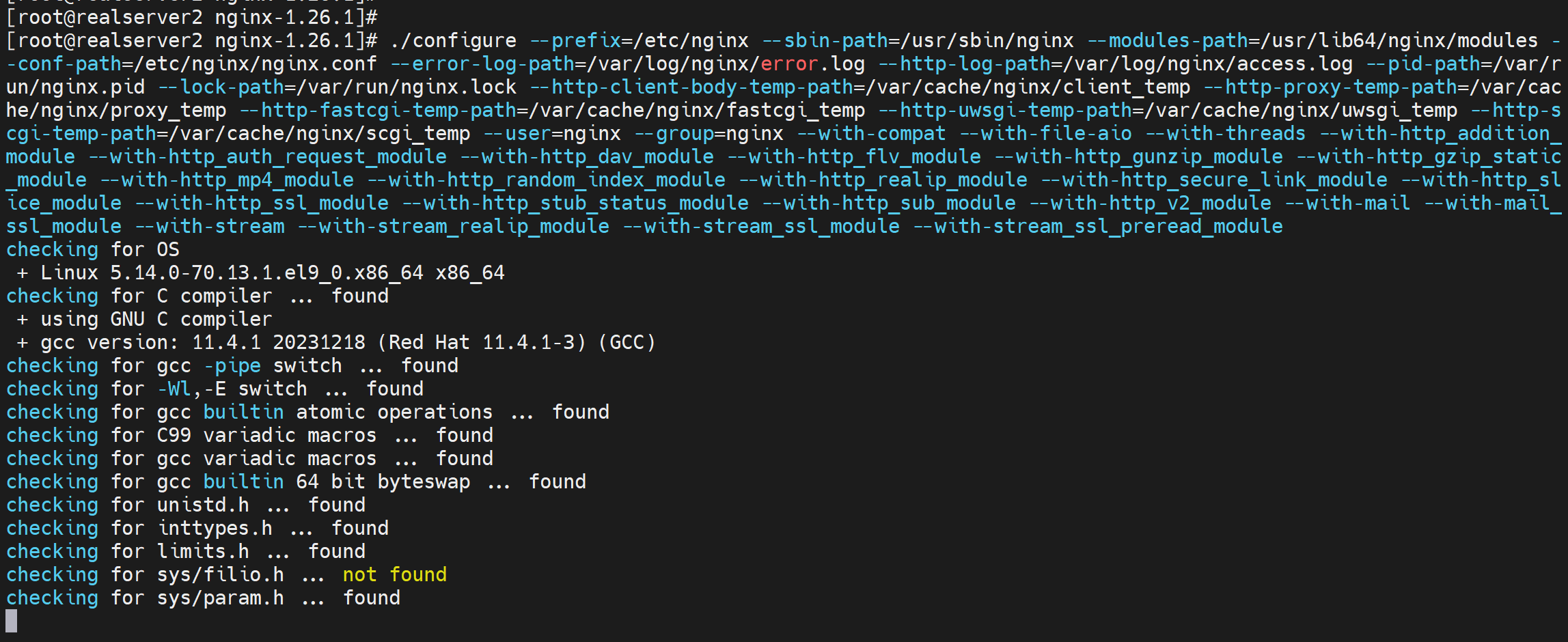Click the yellow "not found" result text
Image resolution: width=1568 pixels, height=642 pixels.
(x=394, y=575)
